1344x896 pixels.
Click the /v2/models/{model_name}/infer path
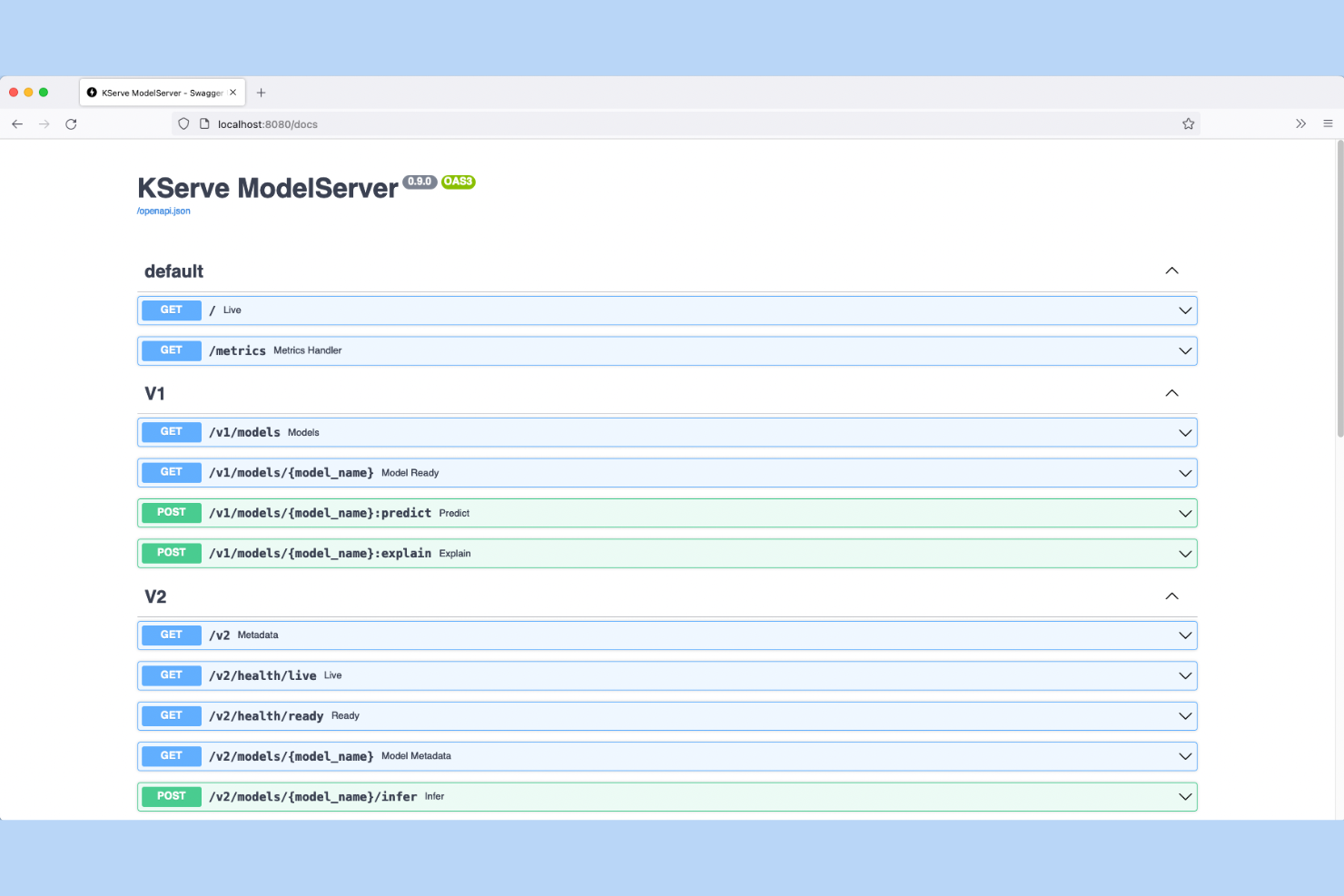click(313, 797)
